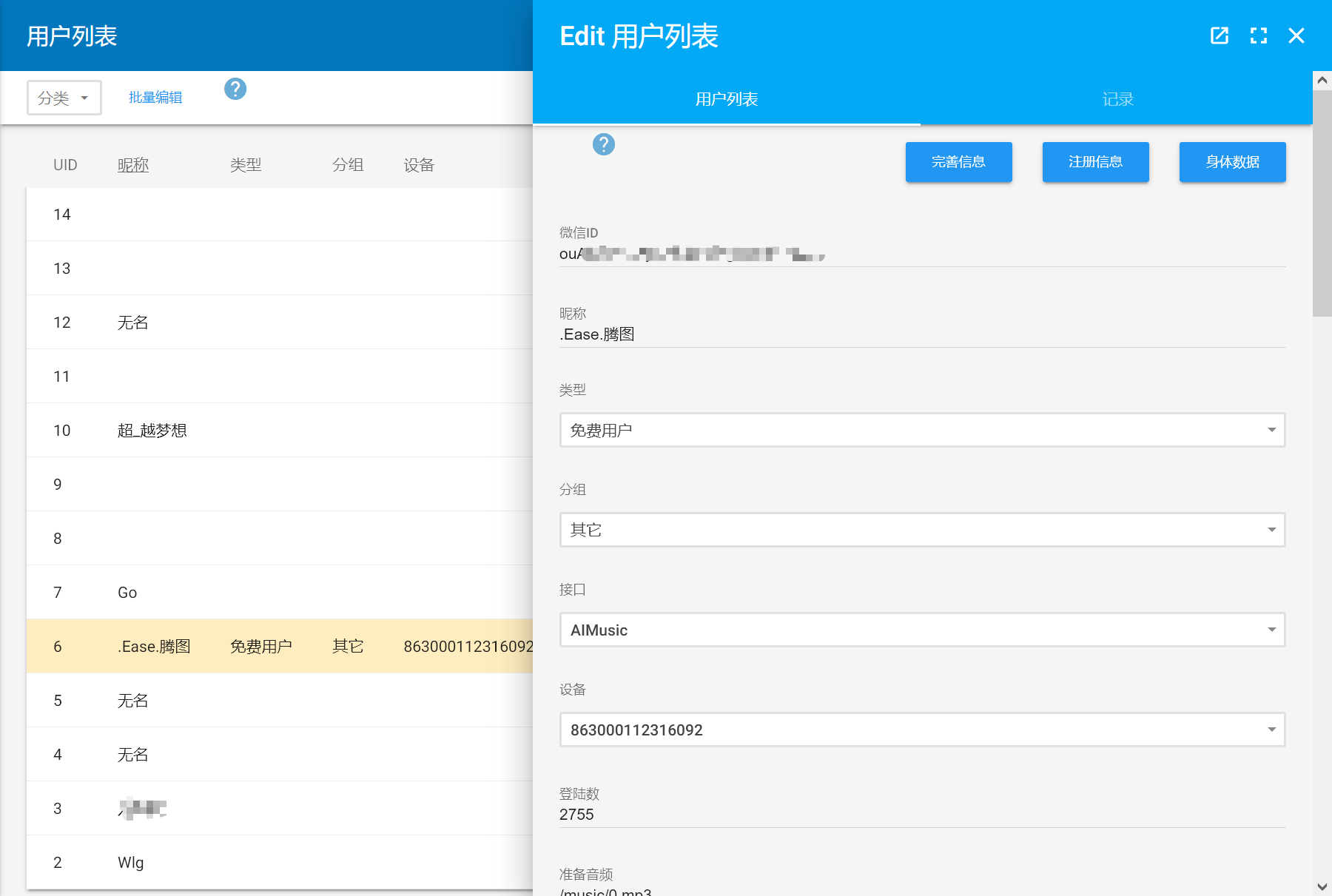The width and height of the screenshot is (1332, 896).
Task: Open the 批量编辑 link
Action: [155, 98]
